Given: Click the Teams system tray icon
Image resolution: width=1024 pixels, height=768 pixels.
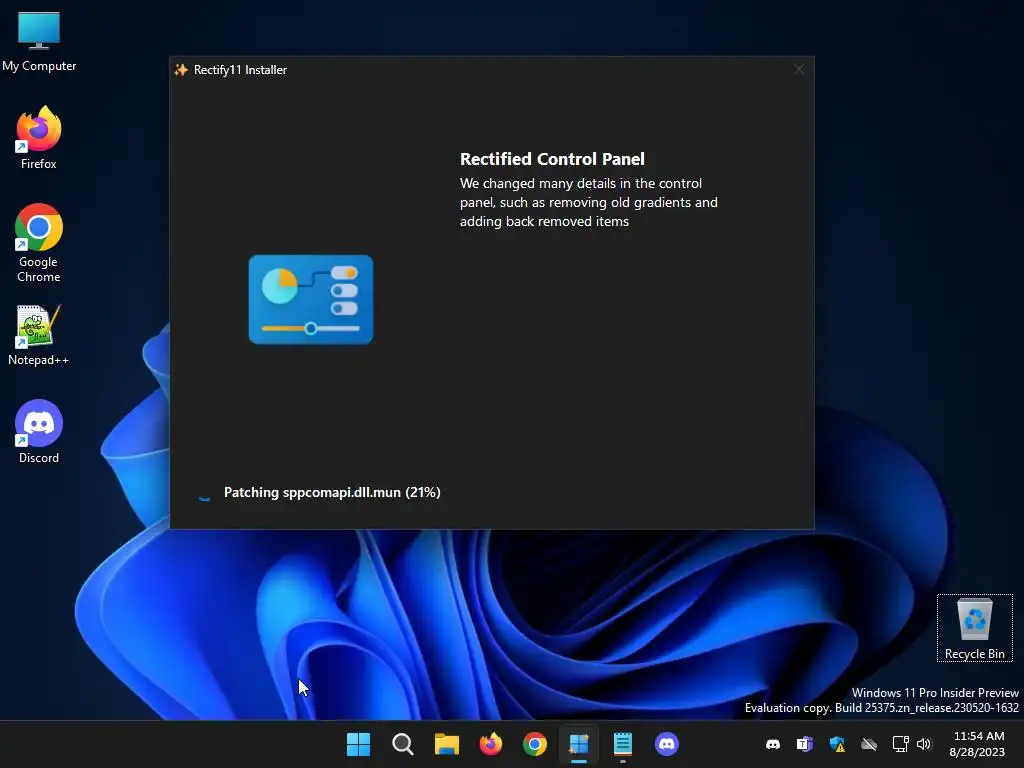Looking at the screenshot, I should click(x=805, y=744).
